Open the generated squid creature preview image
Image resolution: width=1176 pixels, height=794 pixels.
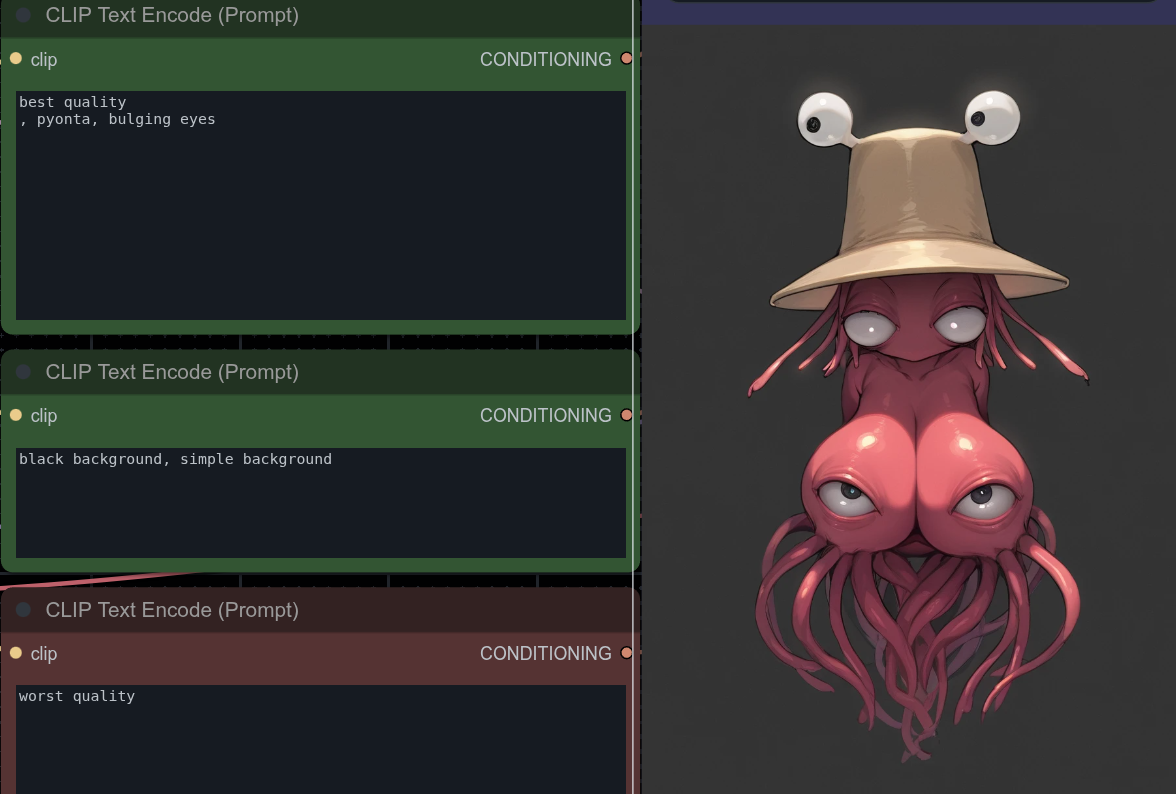coord(908,409)
